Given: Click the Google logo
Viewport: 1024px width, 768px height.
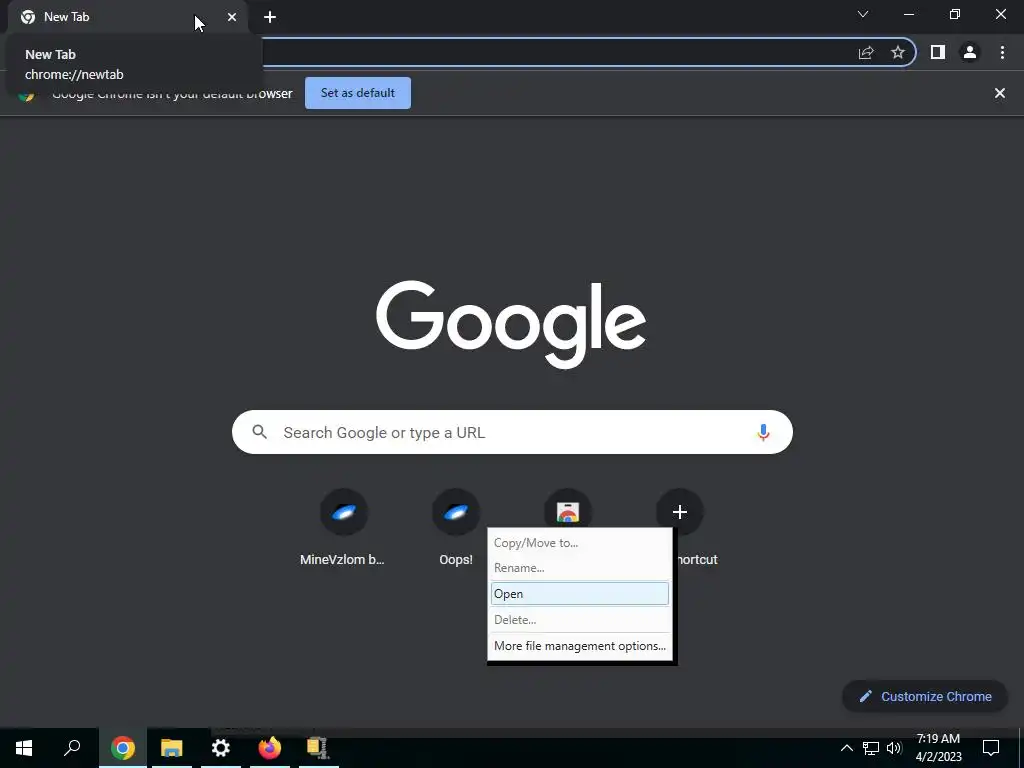Looking at the screenshot, I should coord(511,324).
